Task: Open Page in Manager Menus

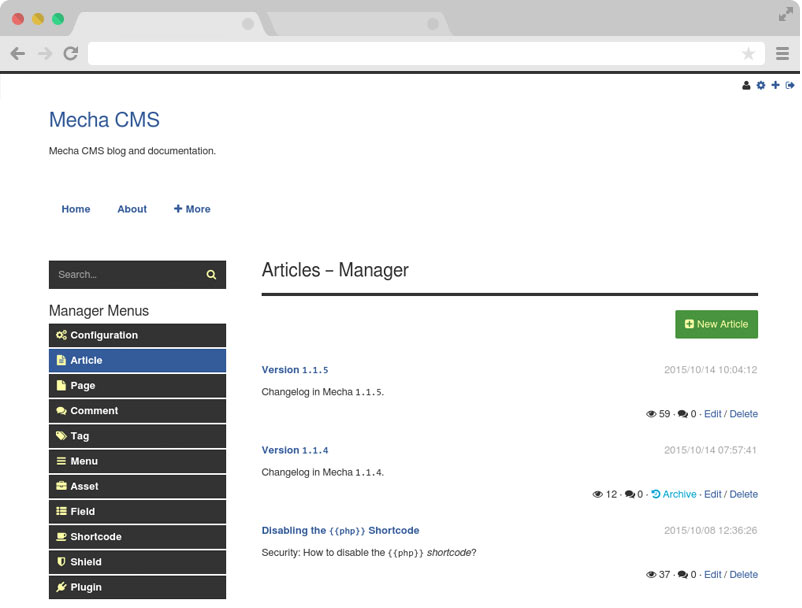Action: [x=137, y=385]
